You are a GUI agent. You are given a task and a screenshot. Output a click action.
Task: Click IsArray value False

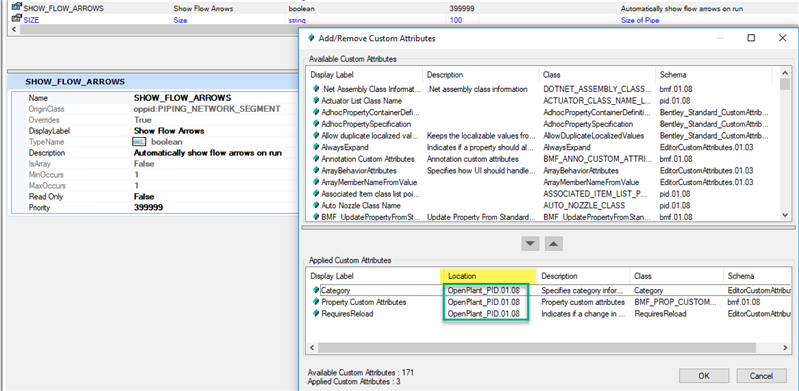pos(144,164)
